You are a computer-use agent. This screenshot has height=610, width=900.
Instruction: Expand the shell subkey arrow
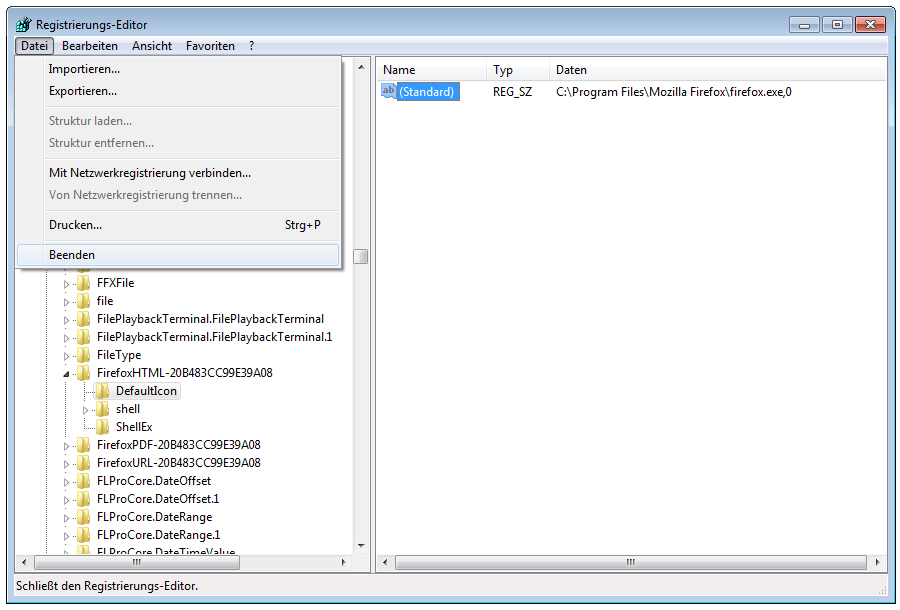[x=86, y=409]
